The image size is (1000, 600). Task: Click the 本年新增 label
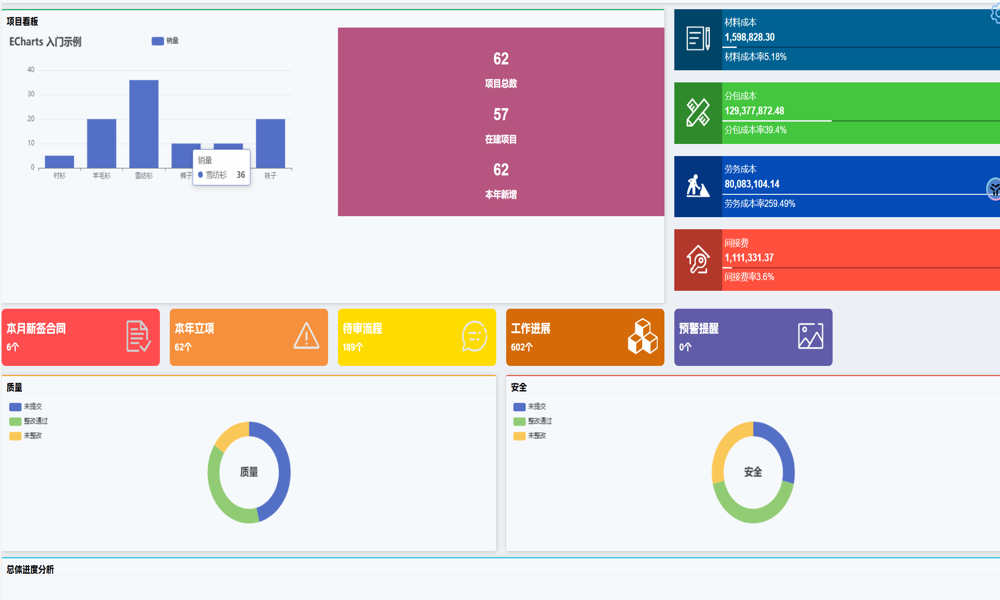501,195
